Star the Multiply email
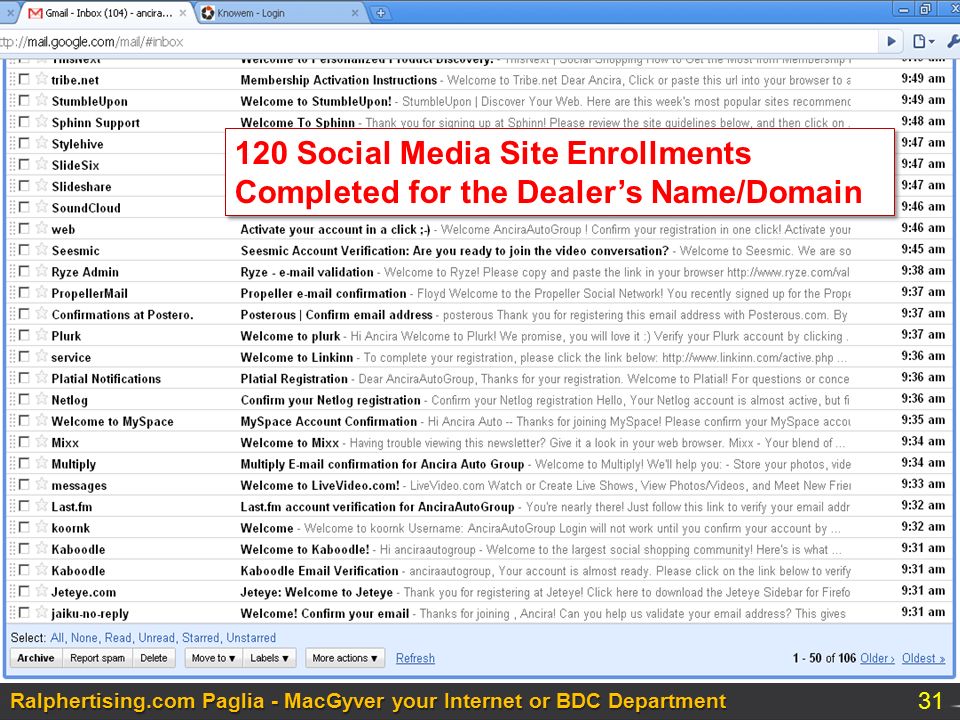960x720 pixels. pos(42,463)
